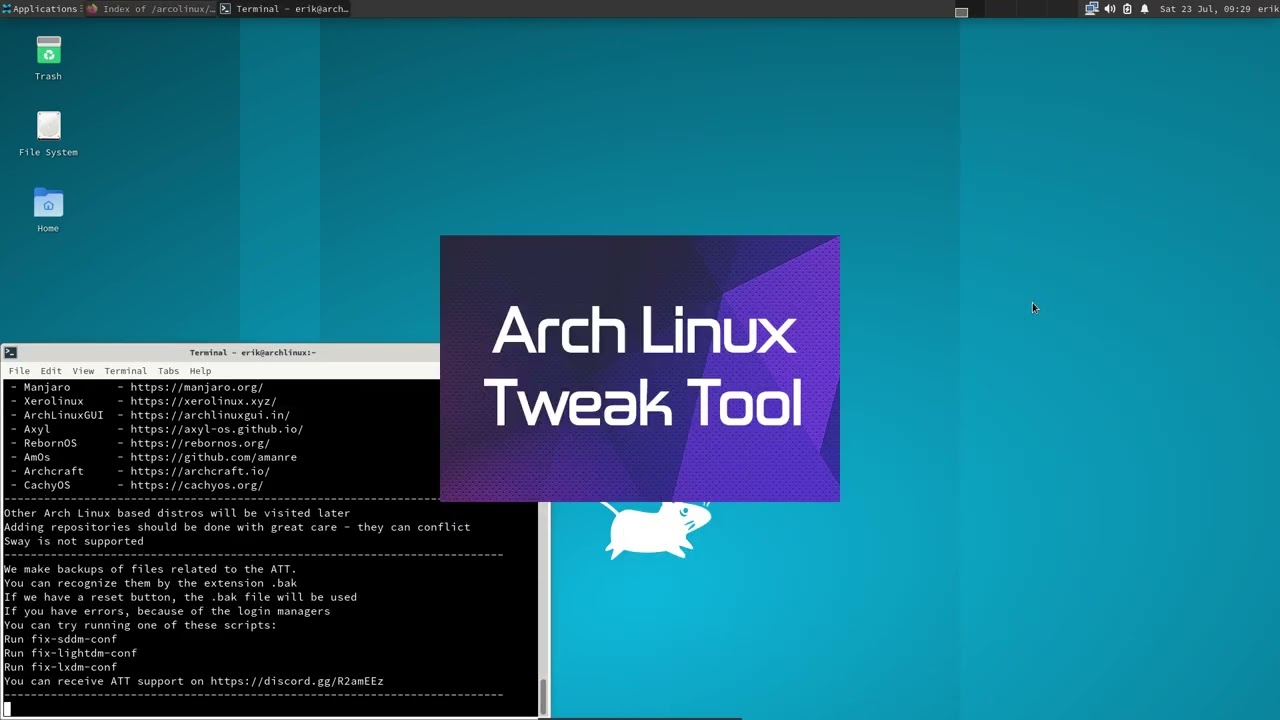Click 'We make backups of files' line
Viewport: 1280px width, 720px height.
pos(150,569)
